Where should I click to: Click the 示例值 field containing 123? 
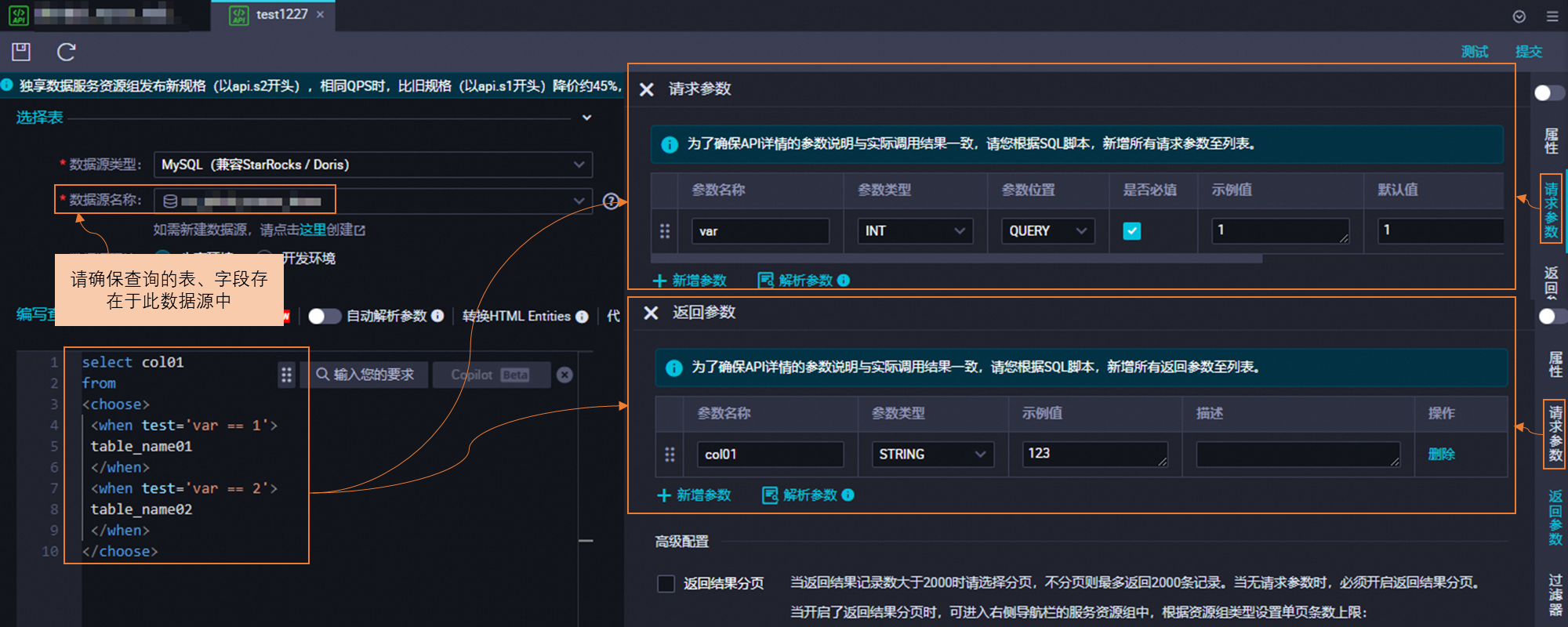[x=1095, y=455]
